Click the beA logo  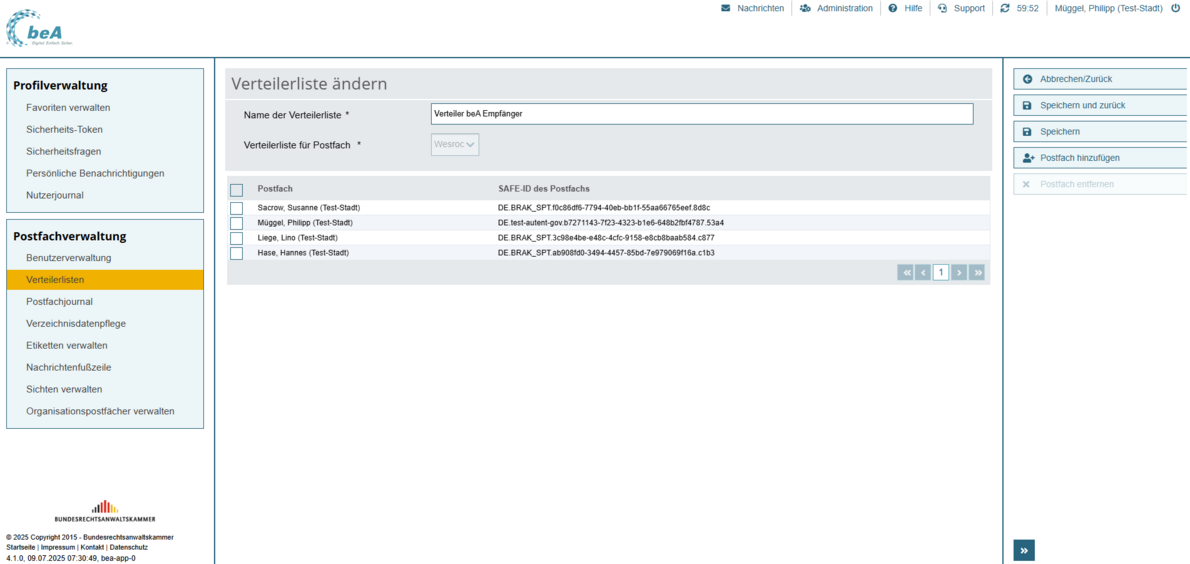[39, 29]
